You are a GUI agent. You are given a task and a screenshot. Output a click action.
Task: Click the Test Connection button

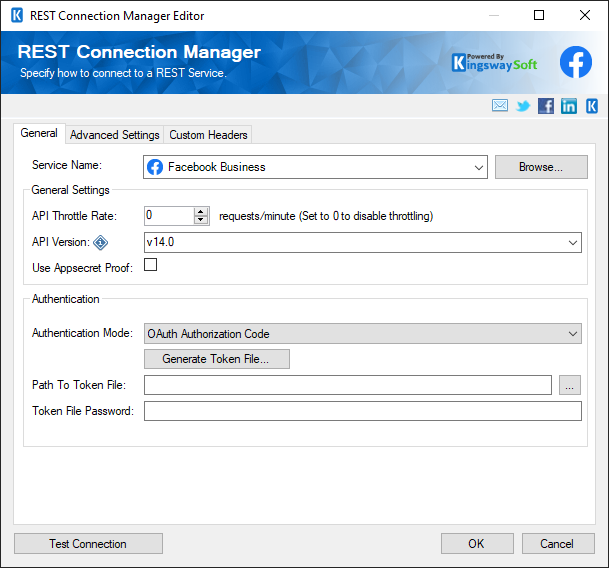point(88,544)
